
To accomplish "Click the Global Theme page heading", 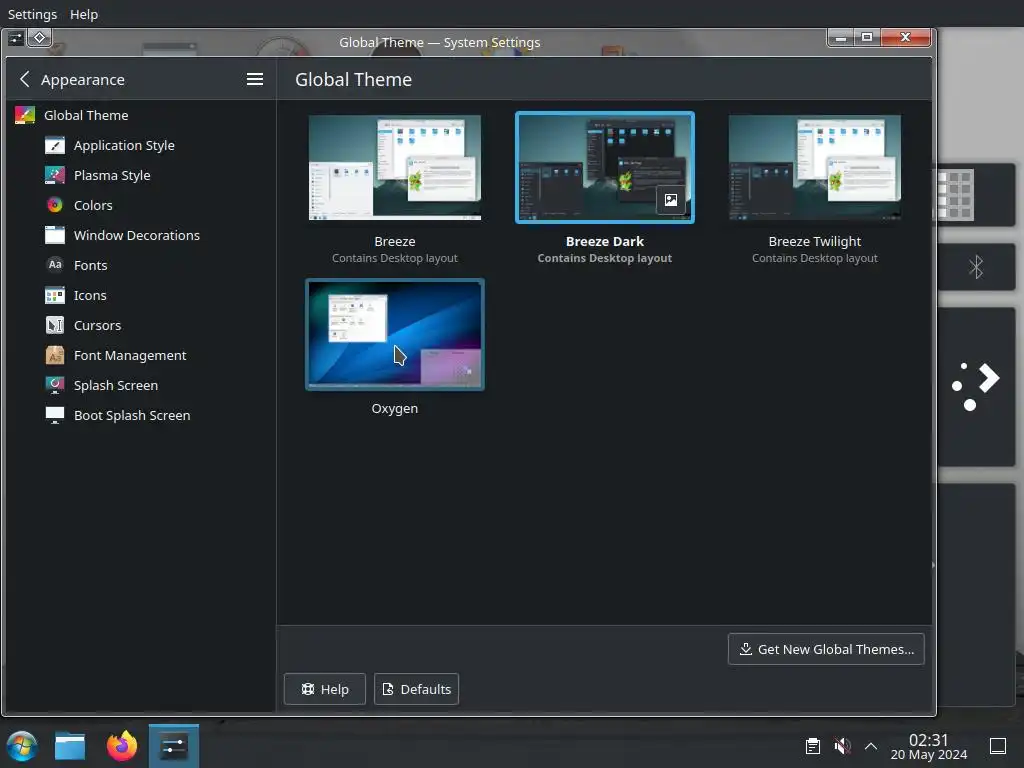I will 353,79.
